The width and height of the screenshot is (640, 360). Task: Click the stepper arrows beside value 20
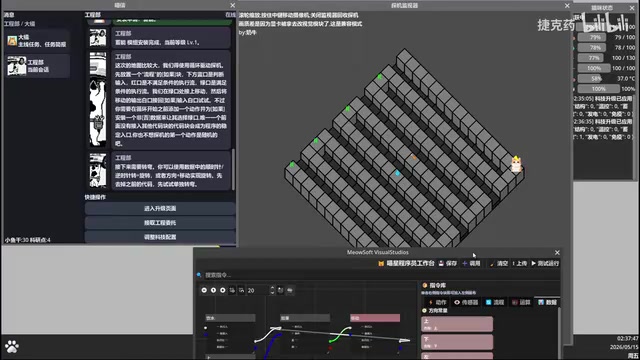(272, 290)
